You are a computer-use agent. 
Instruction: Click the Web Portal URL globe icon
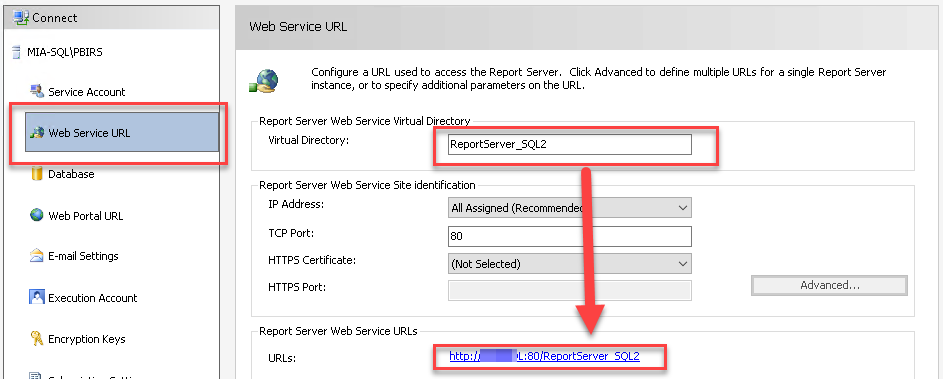[x=37, y=215]
